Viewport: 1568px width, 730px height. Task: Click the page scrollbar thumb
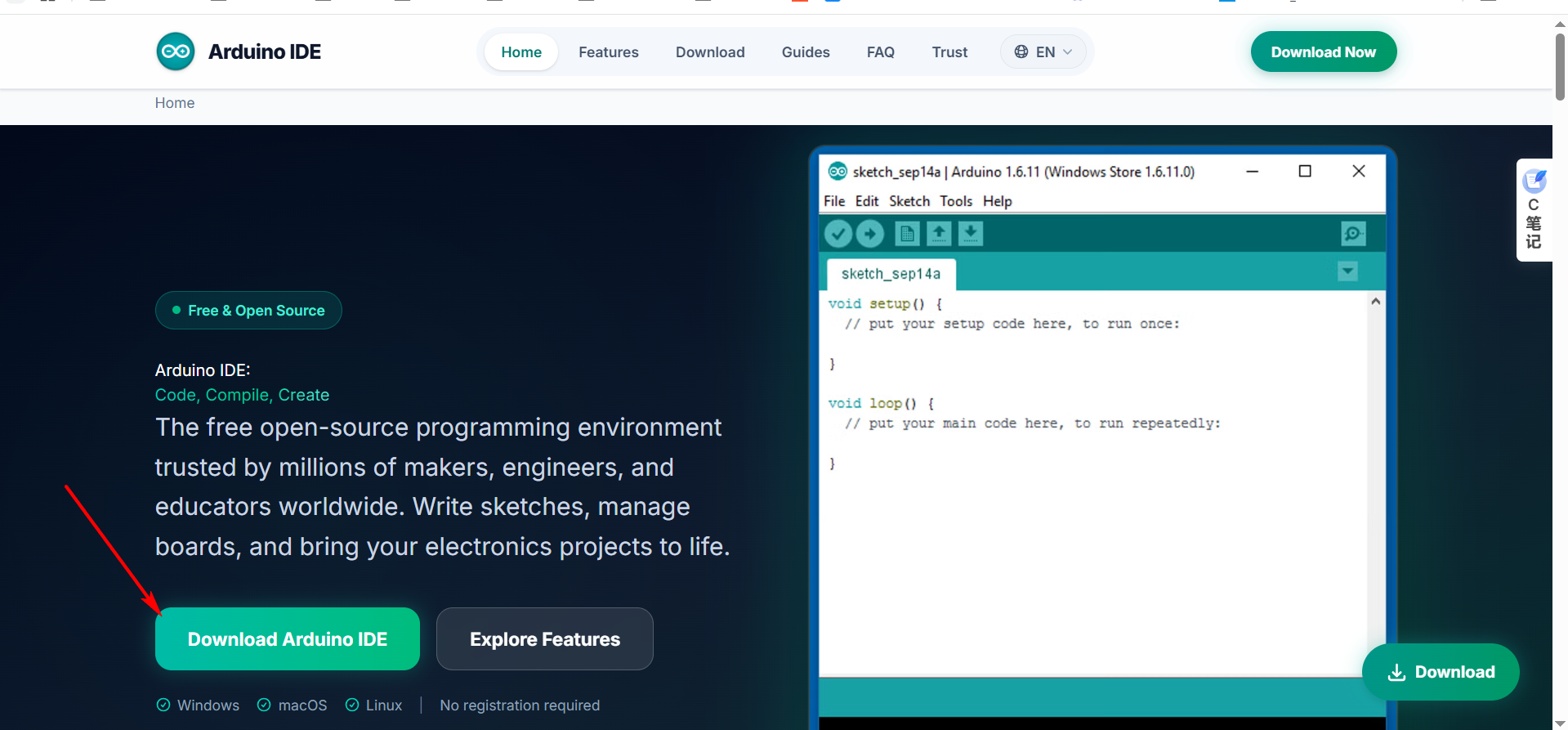point(1560,65)
